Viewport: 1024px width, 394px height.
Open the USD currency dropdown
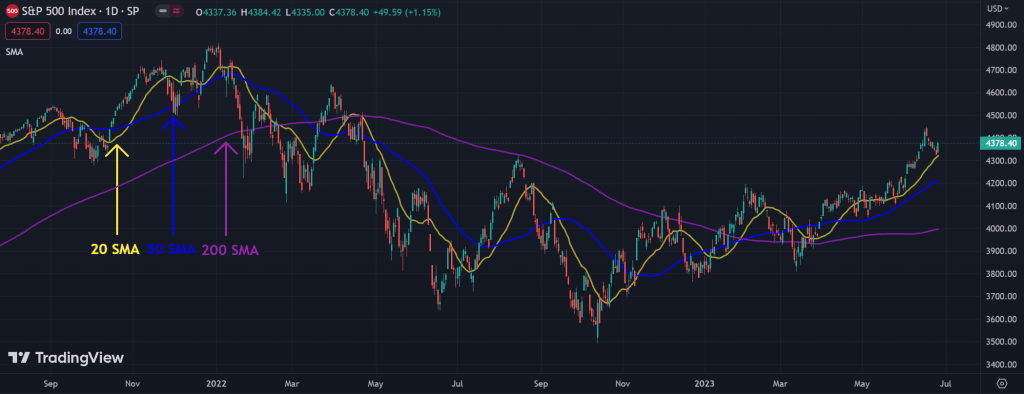[997, 8]
